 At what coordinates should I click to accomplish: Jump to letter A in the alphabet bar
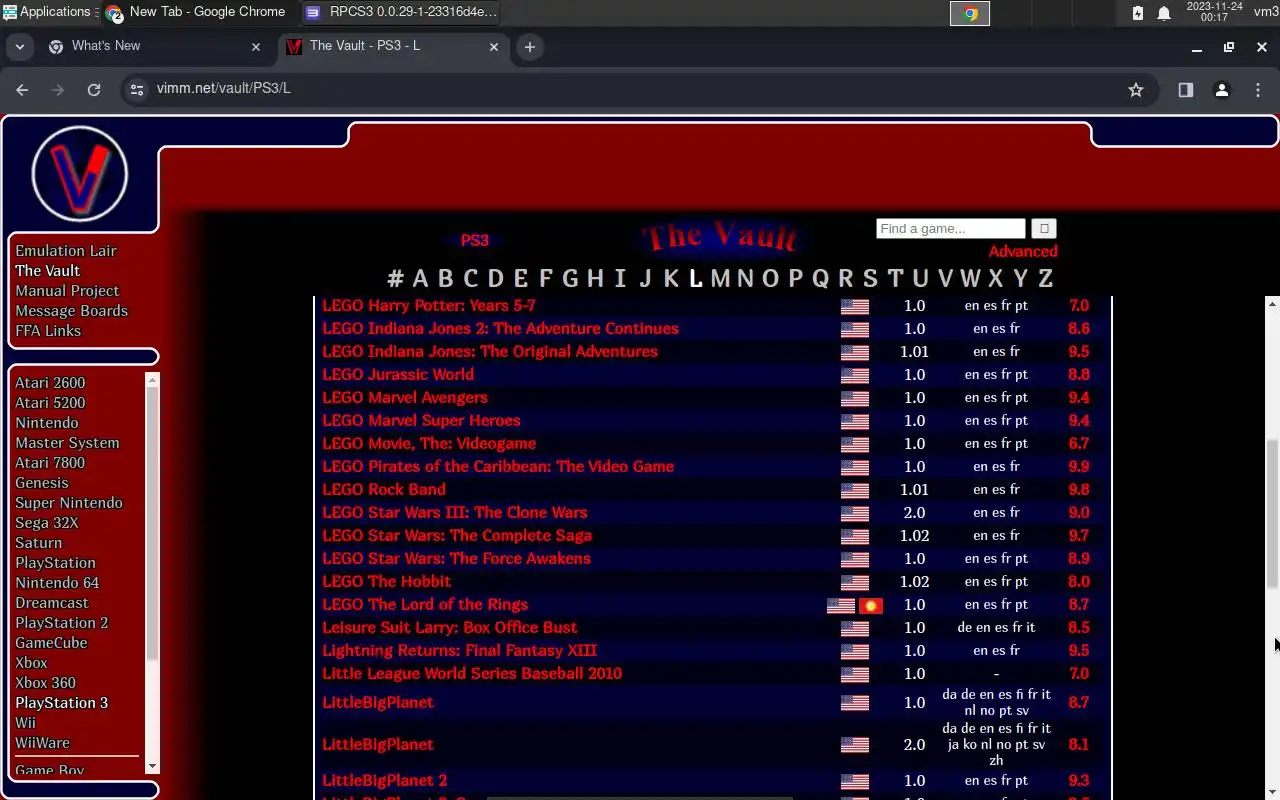[420, 278]
